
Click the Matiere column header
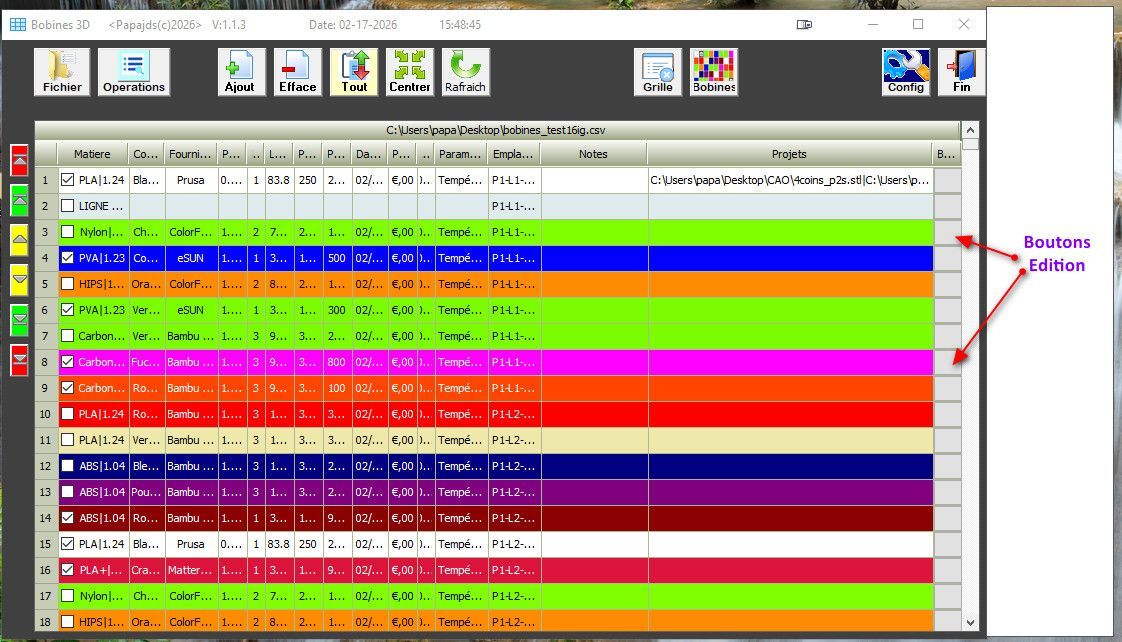coord(92,154)
